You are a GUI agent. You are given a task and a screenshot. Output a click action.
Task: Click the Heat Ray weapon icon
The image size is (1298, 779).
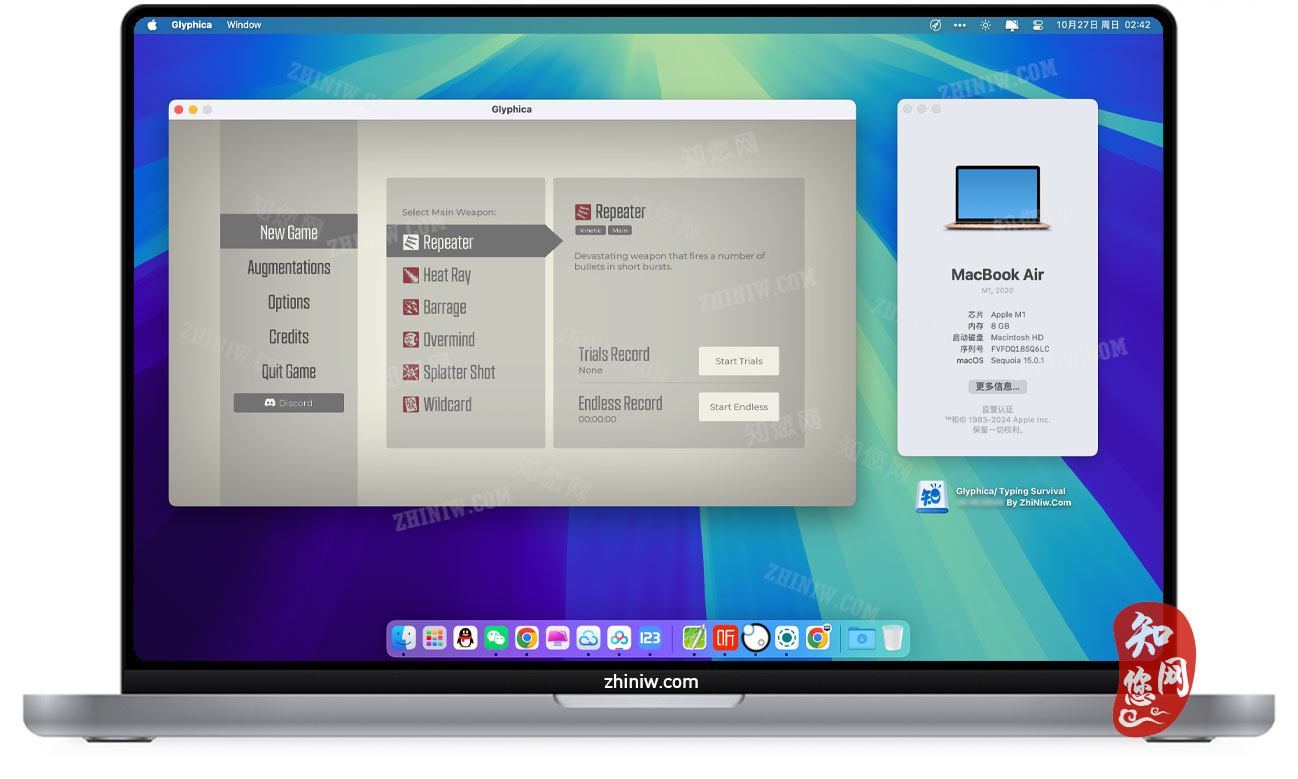[x=411, y=275]
